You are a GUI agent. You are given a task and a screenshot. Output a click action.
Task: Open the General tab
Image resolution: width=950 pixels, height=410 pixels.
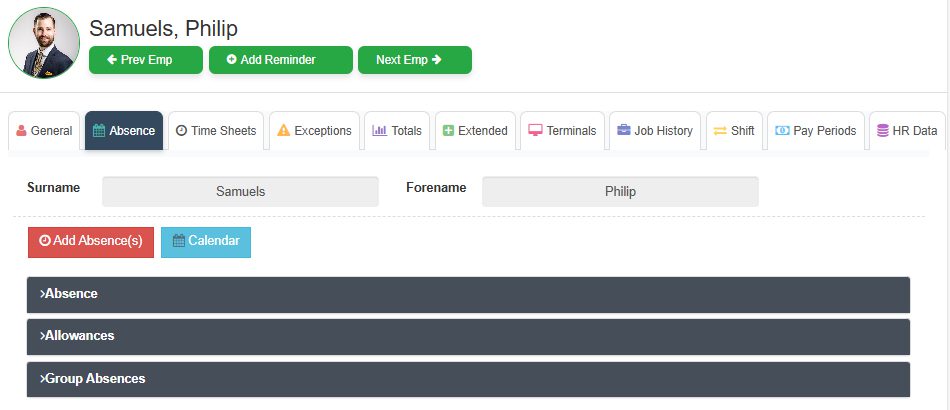(44, 131)
